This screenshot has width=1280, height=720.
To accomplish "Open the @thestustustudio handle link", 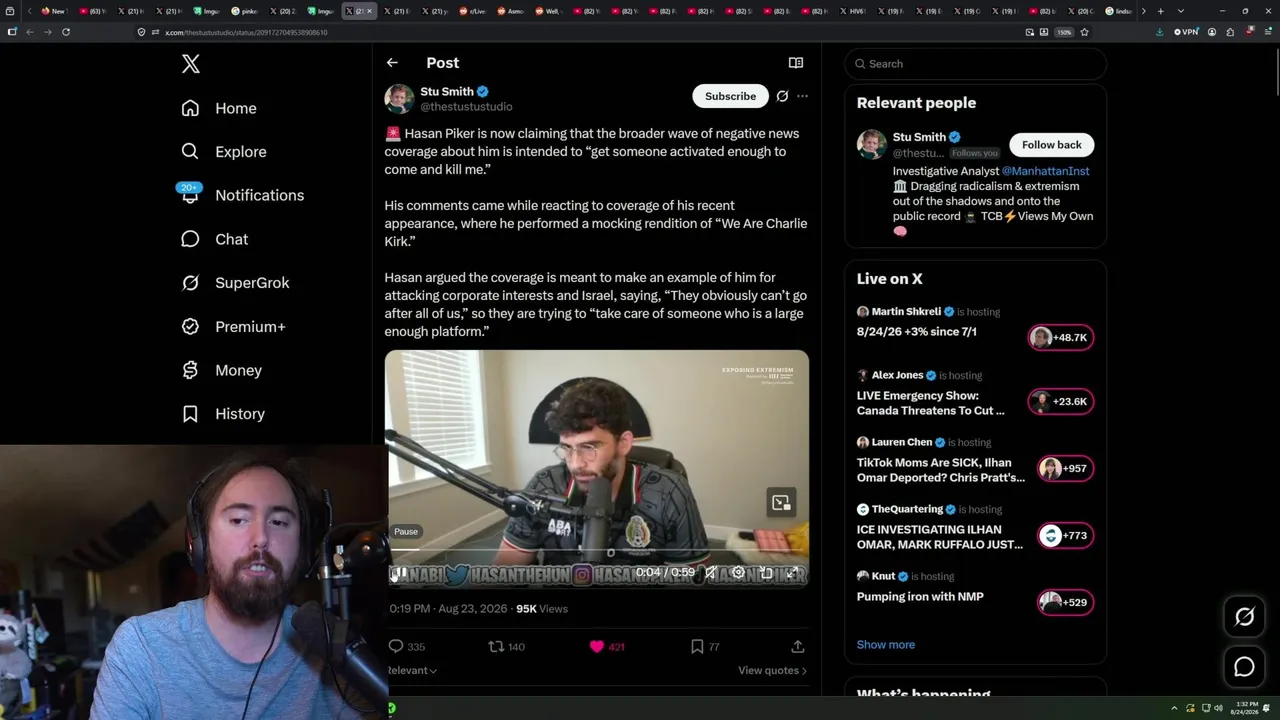I will click(x=466, y=107).
